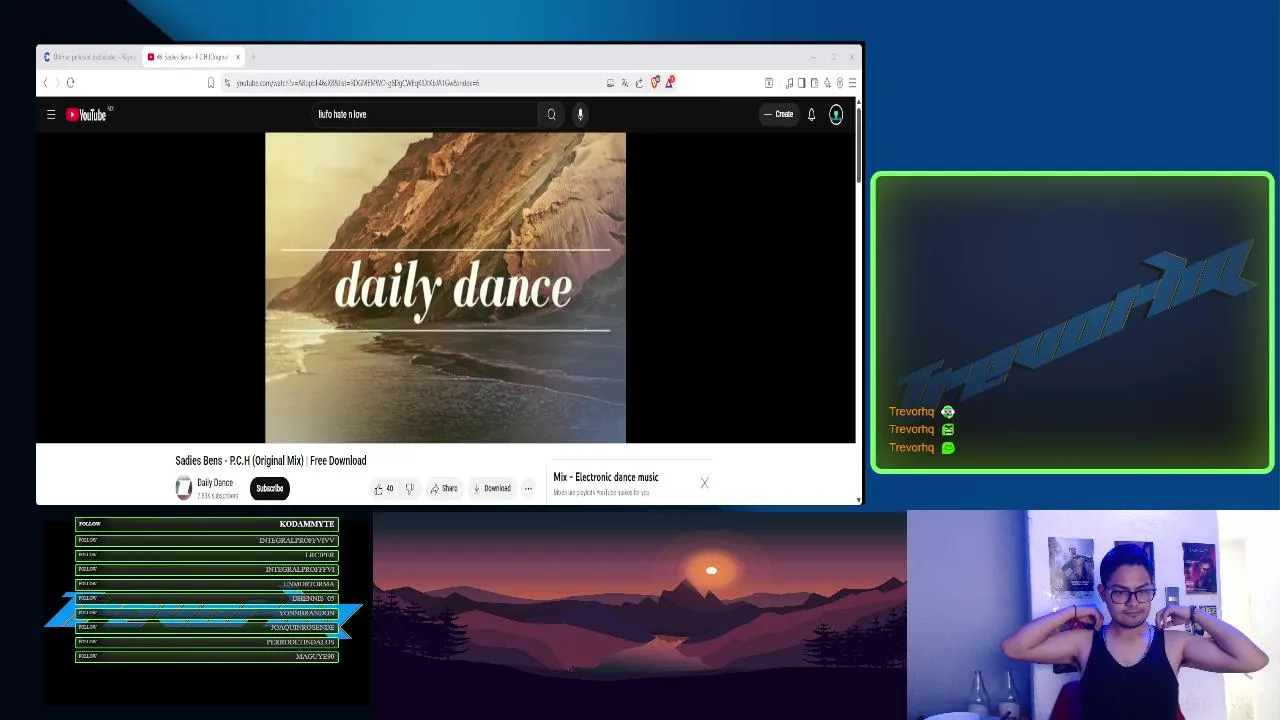This screenshot has height=720, width=1280.
Task: Open the browser hamburger menu
Action: (x=852, y=83)
